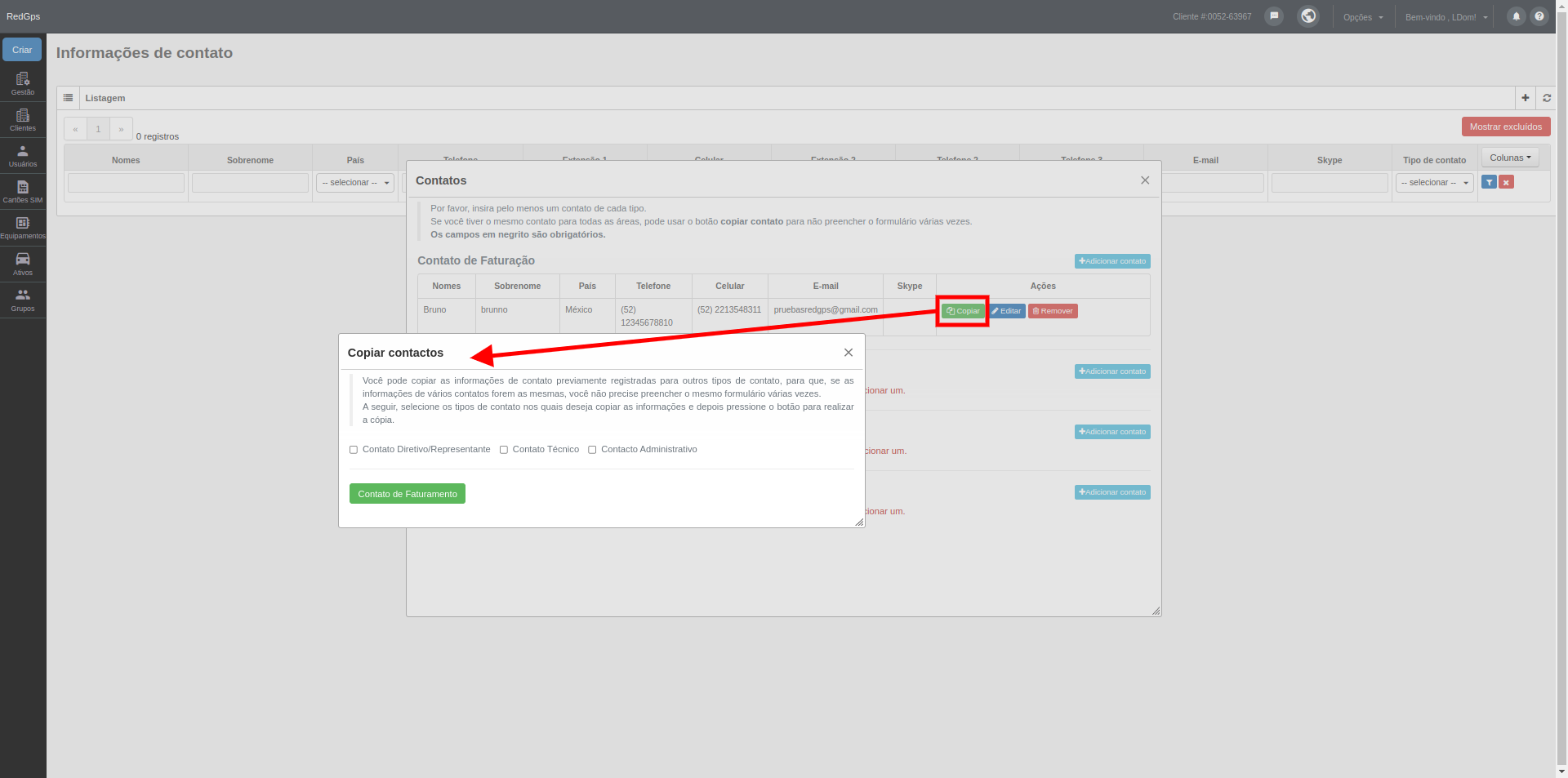Add a new record with plus icon
This screenshot has height=778, width=1568.
1526,98
